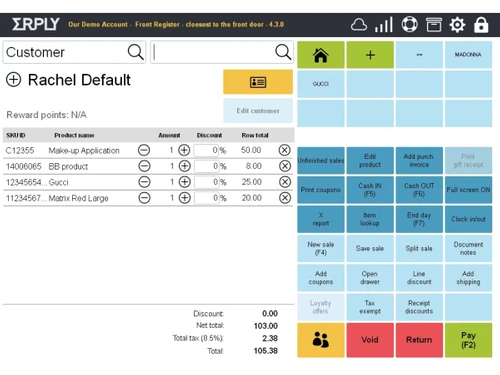This screenshot has width=500, height=375.
Task: Open the signal strength bars icon
Action: 384,25
